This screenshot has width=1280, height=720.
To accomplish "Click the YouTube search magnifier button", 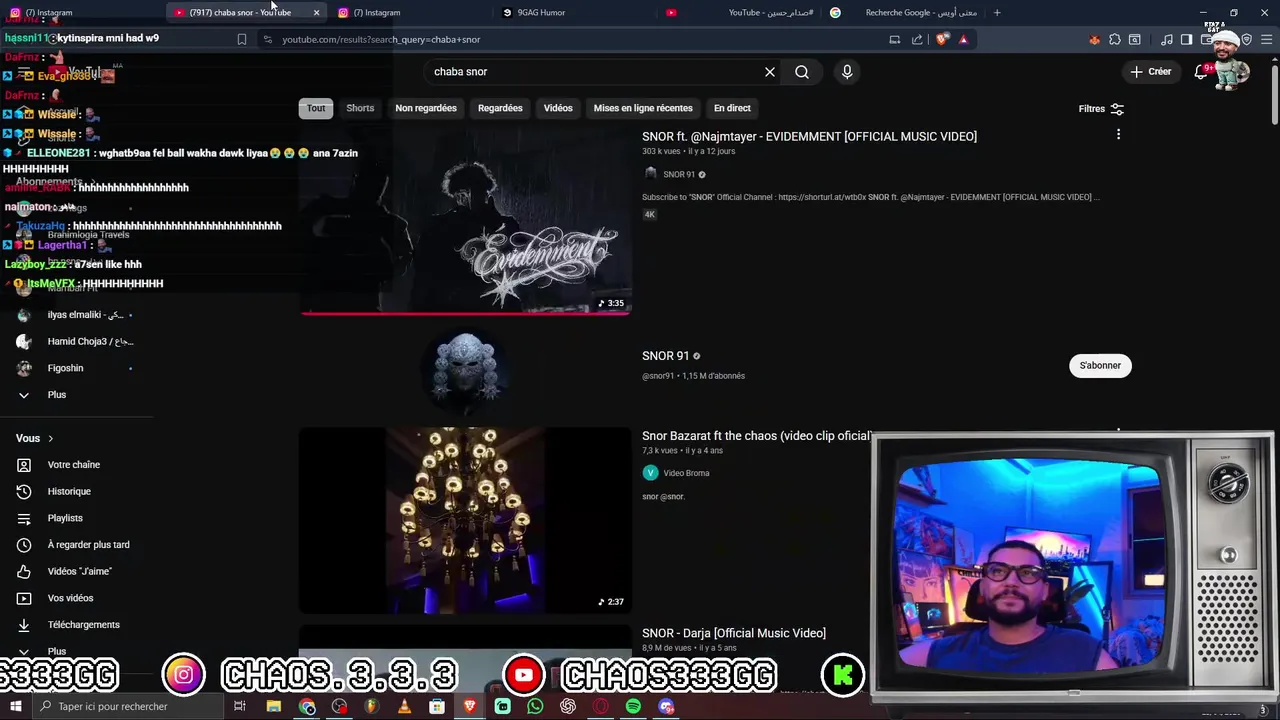I will pyautogui.click(x=802, y=72).
